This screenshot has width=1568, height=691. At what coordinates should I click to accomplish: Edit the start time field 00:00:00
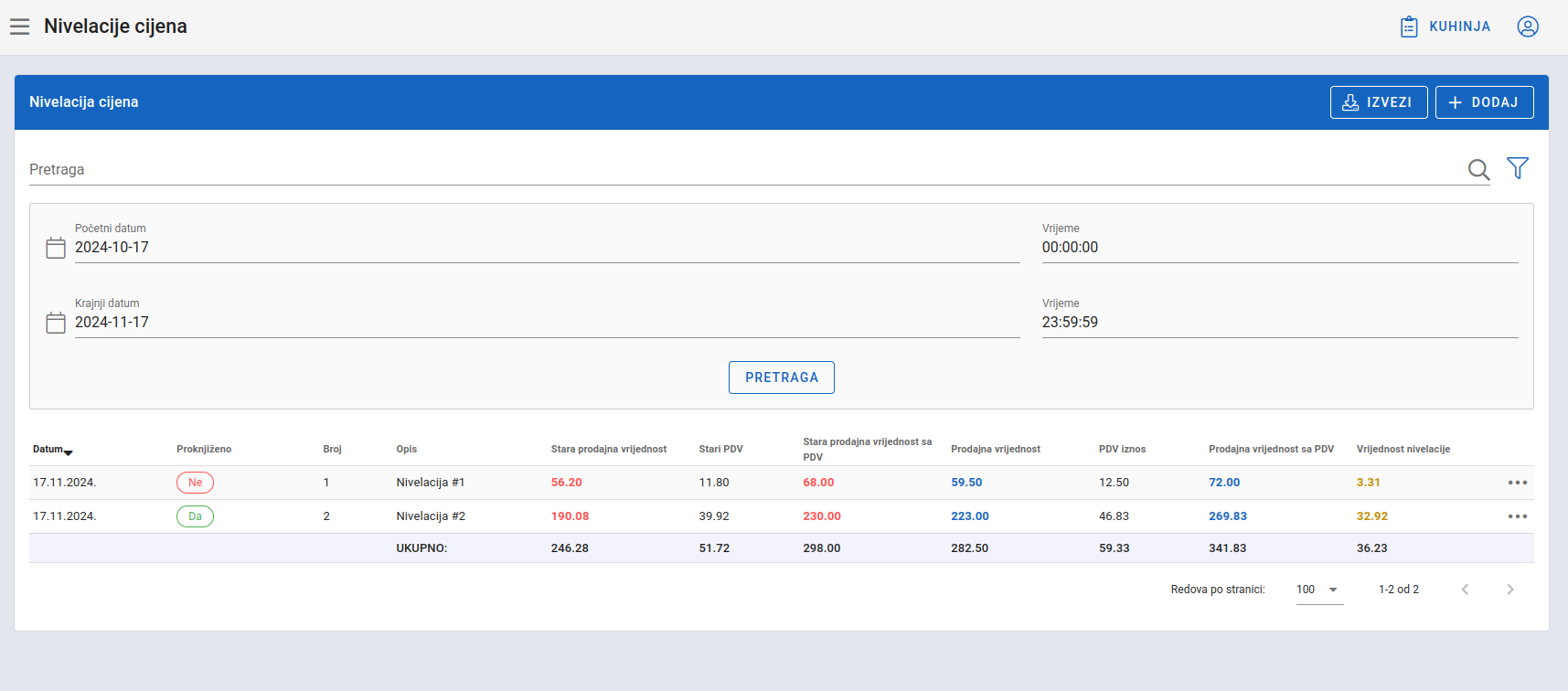[1280, 248]
